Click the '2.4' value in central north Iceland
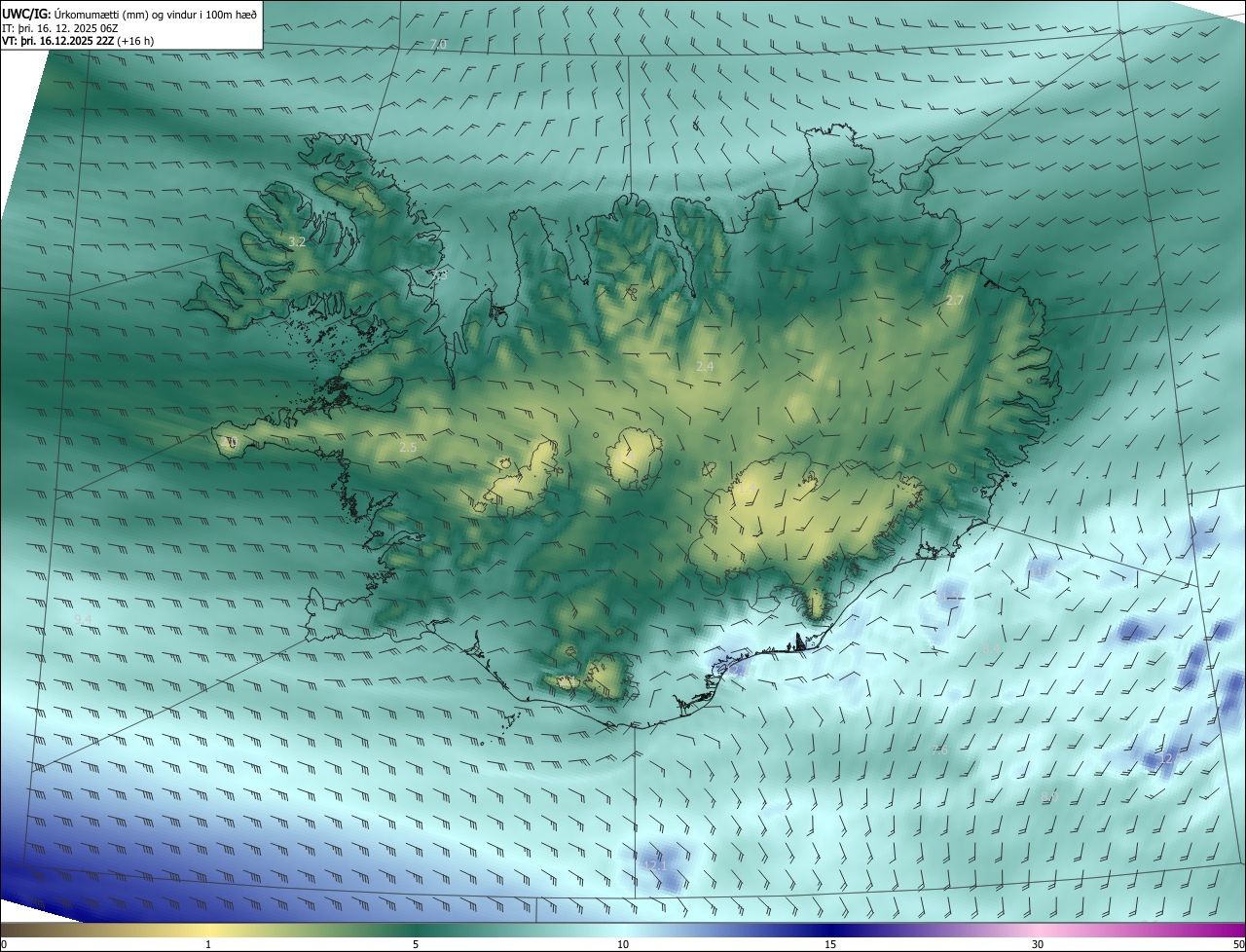The height and width of the screenshot is (952, 1246). click(x=705, y=367)
